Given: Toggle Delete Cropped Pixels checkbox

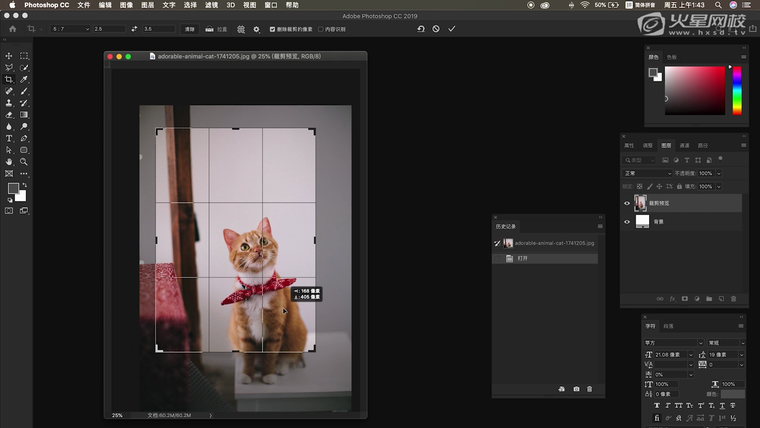Looking at the screenshot, I should (x=273, y=29).
